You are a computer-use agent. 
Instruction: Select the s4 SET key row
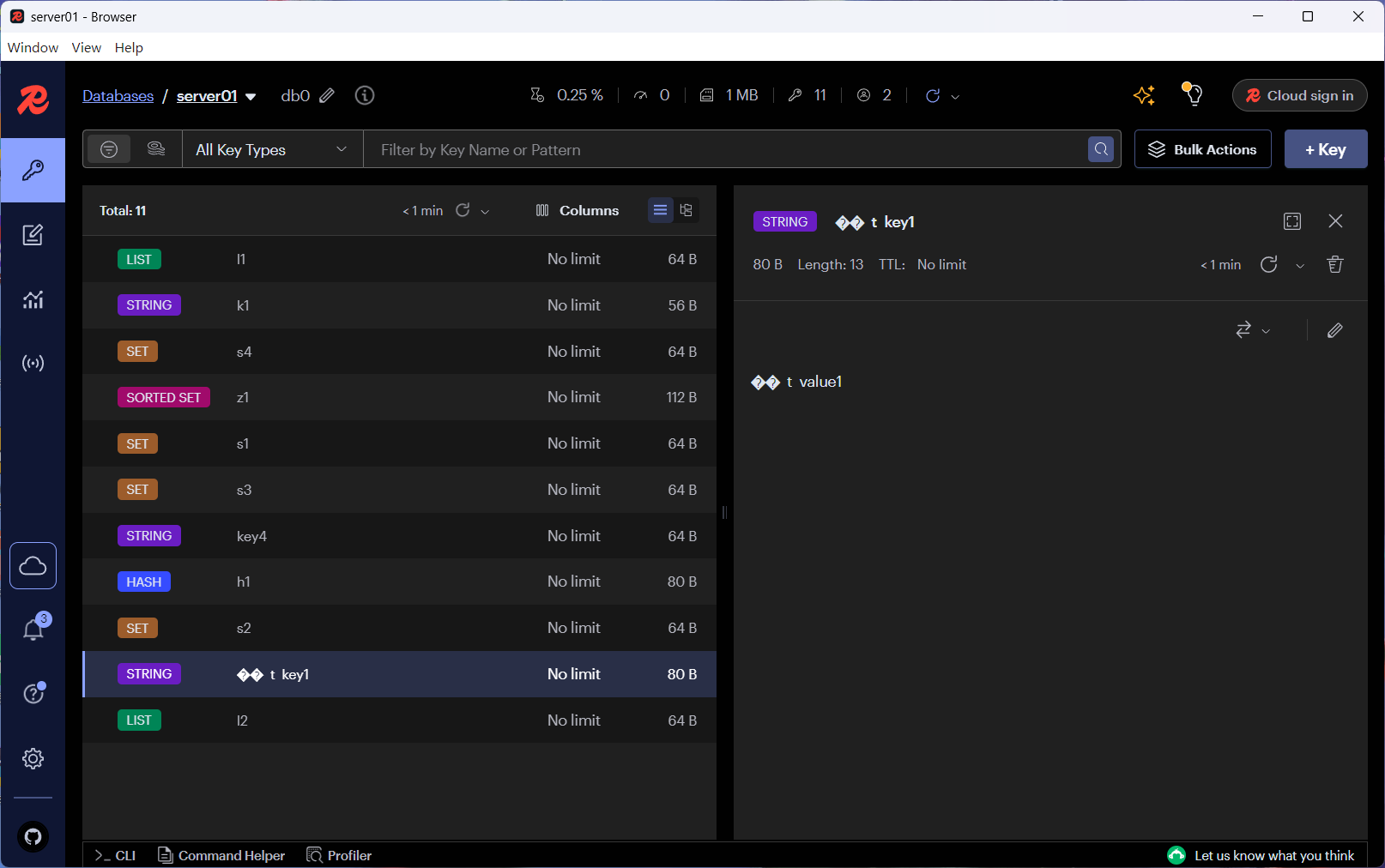point(400,352)
